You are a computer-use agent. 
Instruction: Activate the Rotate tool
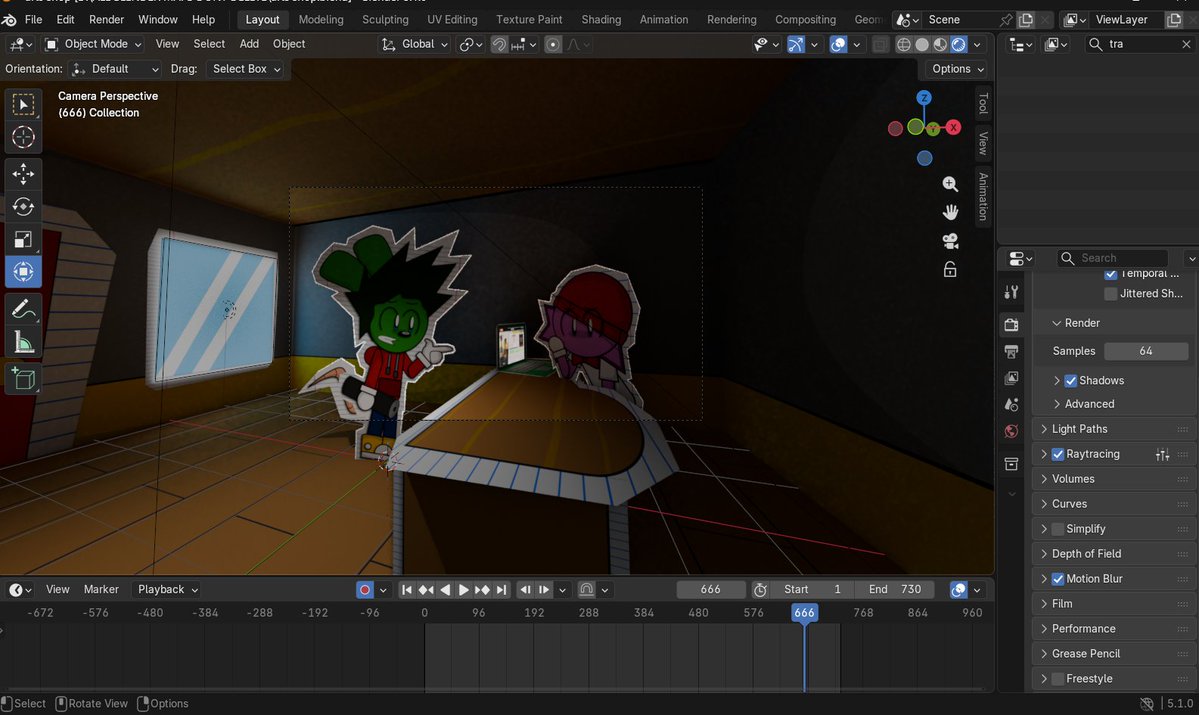click(x=23, y=206)
